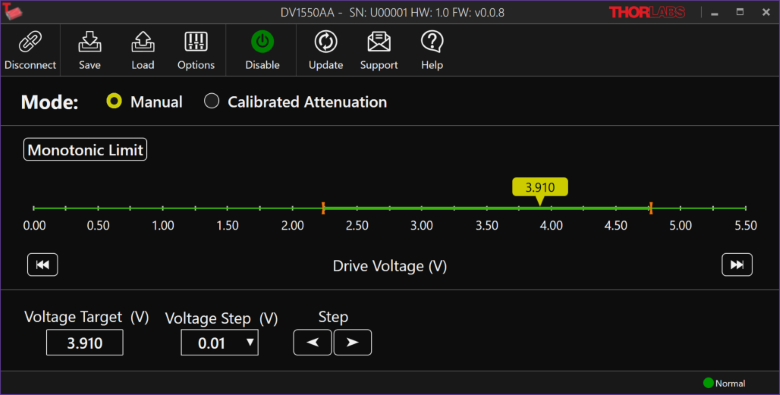Open Options sliders icon

click(x=196, y=42)
